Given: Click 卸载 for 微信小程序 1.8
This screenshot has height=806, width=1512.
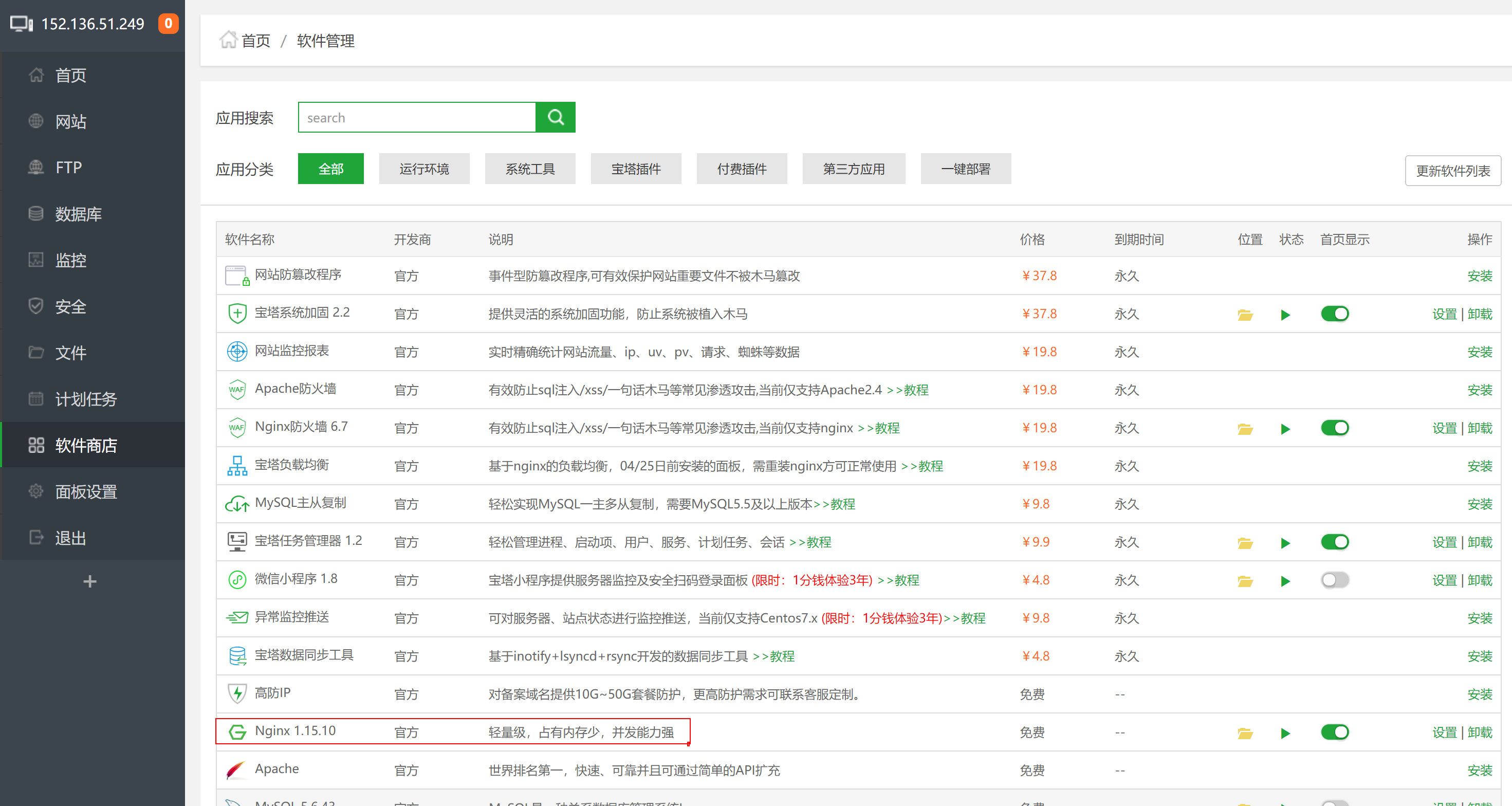Looking at the screenshot, I should tap(1479, 580).
